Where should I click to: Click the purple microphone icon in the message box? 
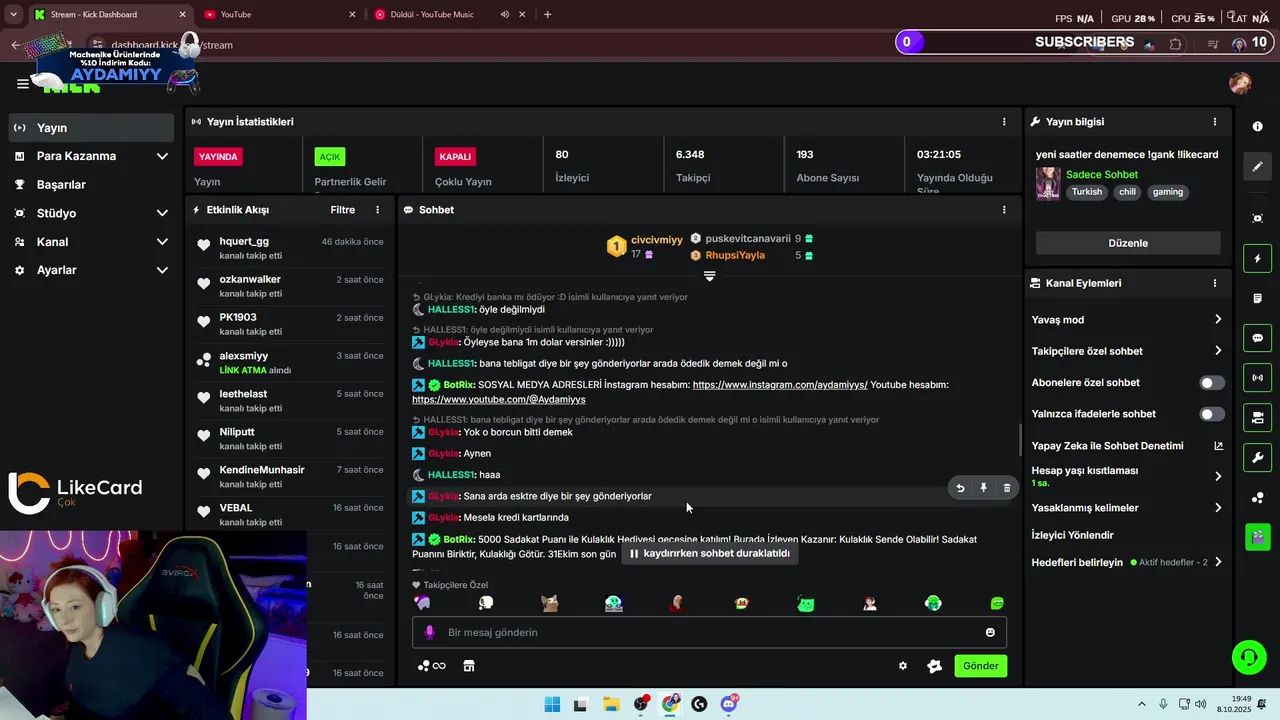pos(430,632)
